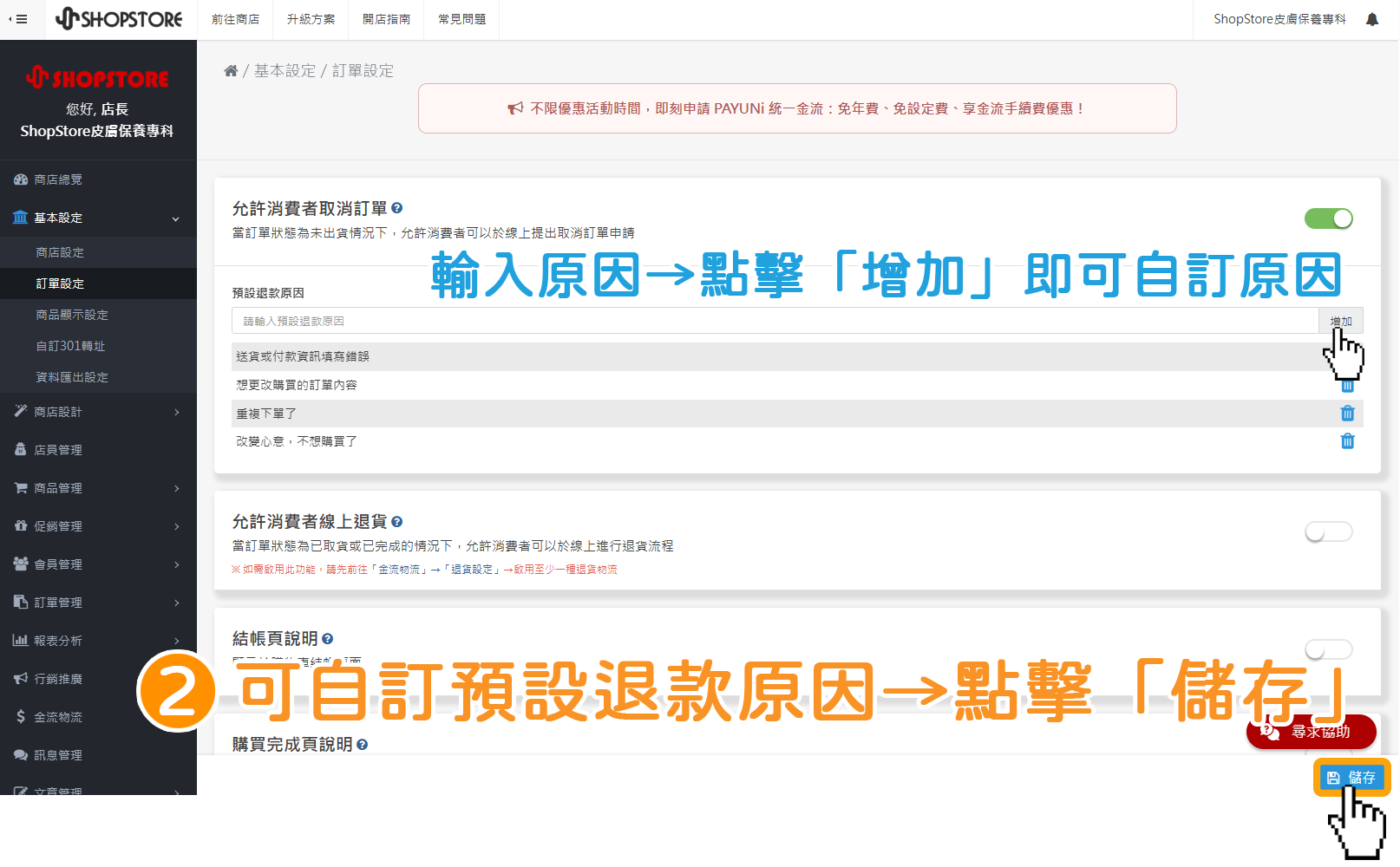This screenshot has height=867, width=1400.
Task: Disable the 允許消費者取消訂單 toggle
Action: point(1327,218)
